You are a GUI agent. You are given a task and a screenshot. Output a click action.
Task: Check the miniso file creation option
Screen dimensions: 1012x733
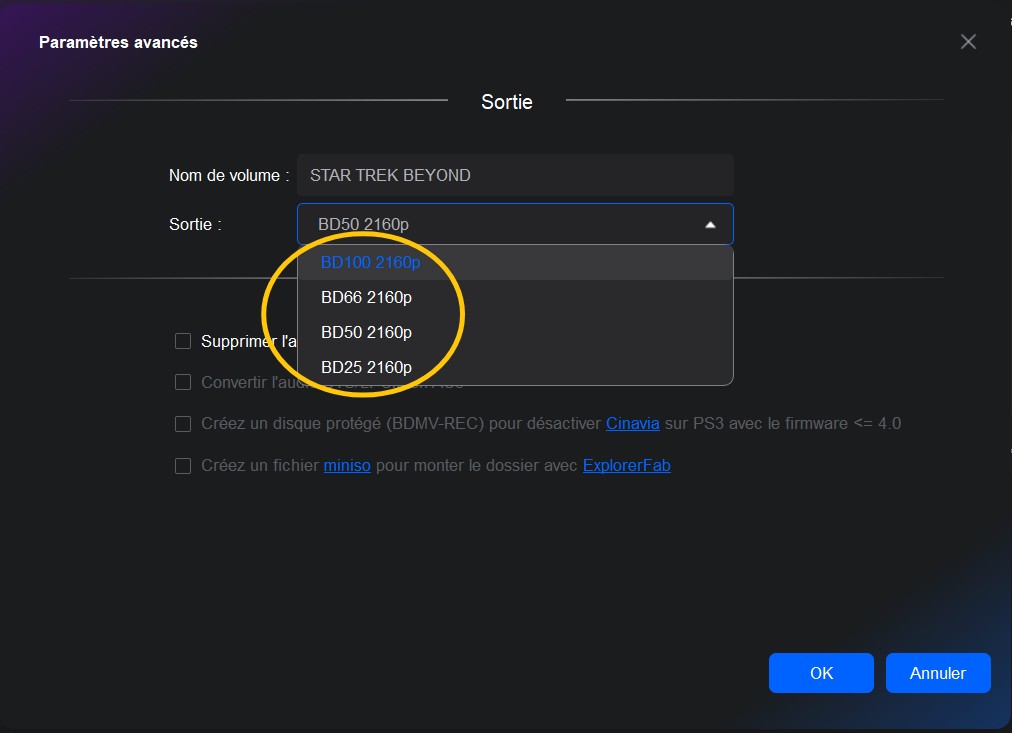click(183, 465)
